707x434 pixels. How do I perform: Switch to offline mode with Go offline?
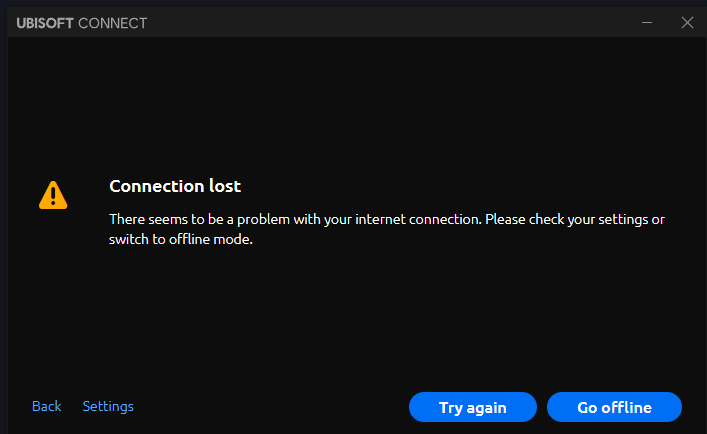[614, 407]
